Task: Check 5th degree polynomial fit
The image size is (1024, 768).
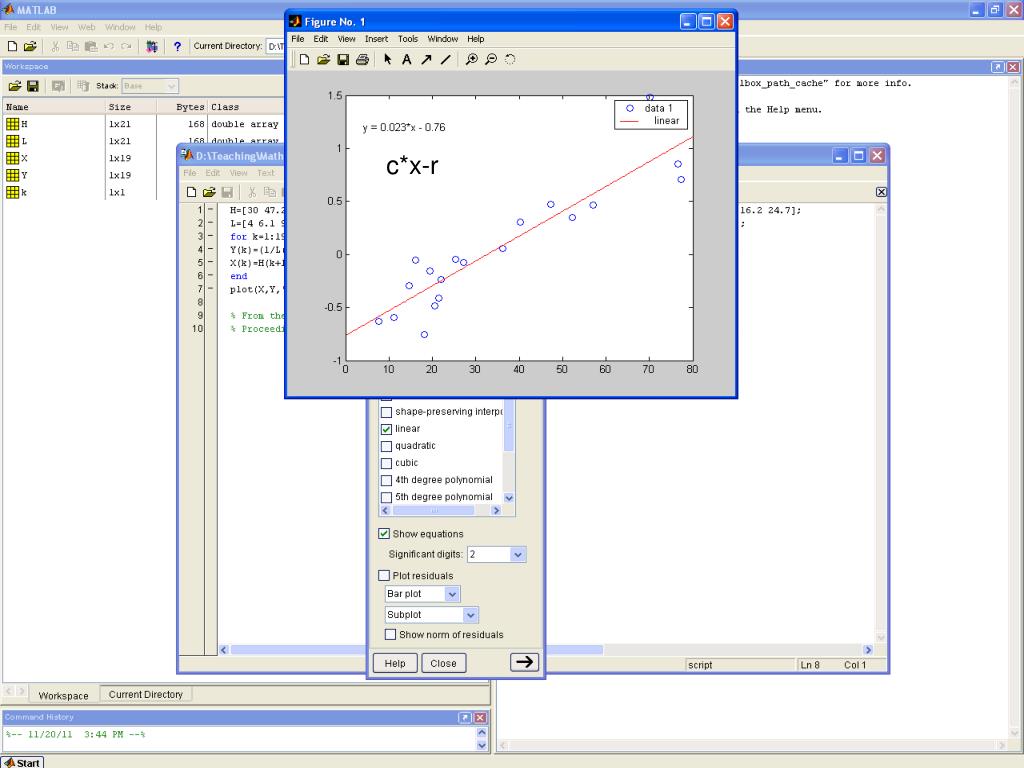Action: (x=386, y=497)
